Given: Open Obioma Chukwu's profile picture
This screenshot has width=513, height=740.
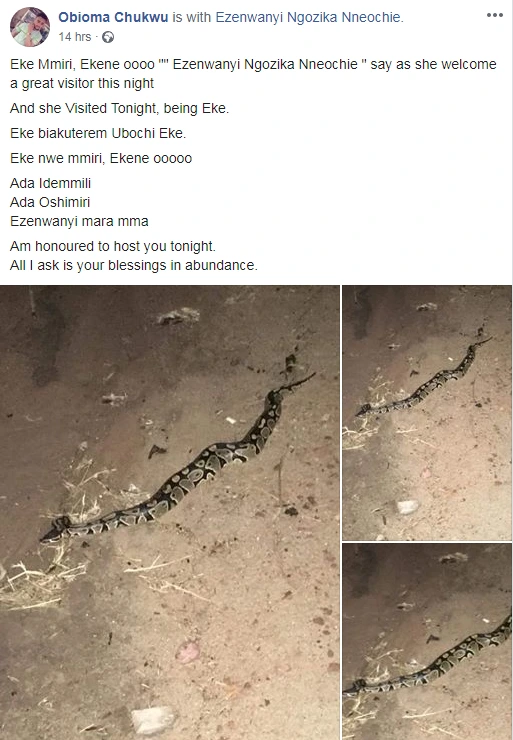Looking at the screenshot, I should click(30, 26).
